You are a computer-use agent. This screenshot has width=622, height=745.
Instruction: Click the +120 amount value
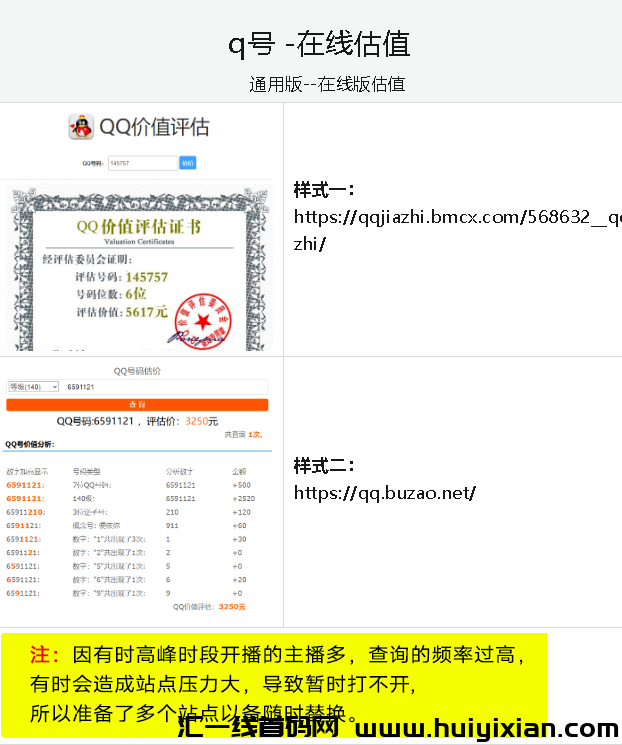click(x=241, y=512)
